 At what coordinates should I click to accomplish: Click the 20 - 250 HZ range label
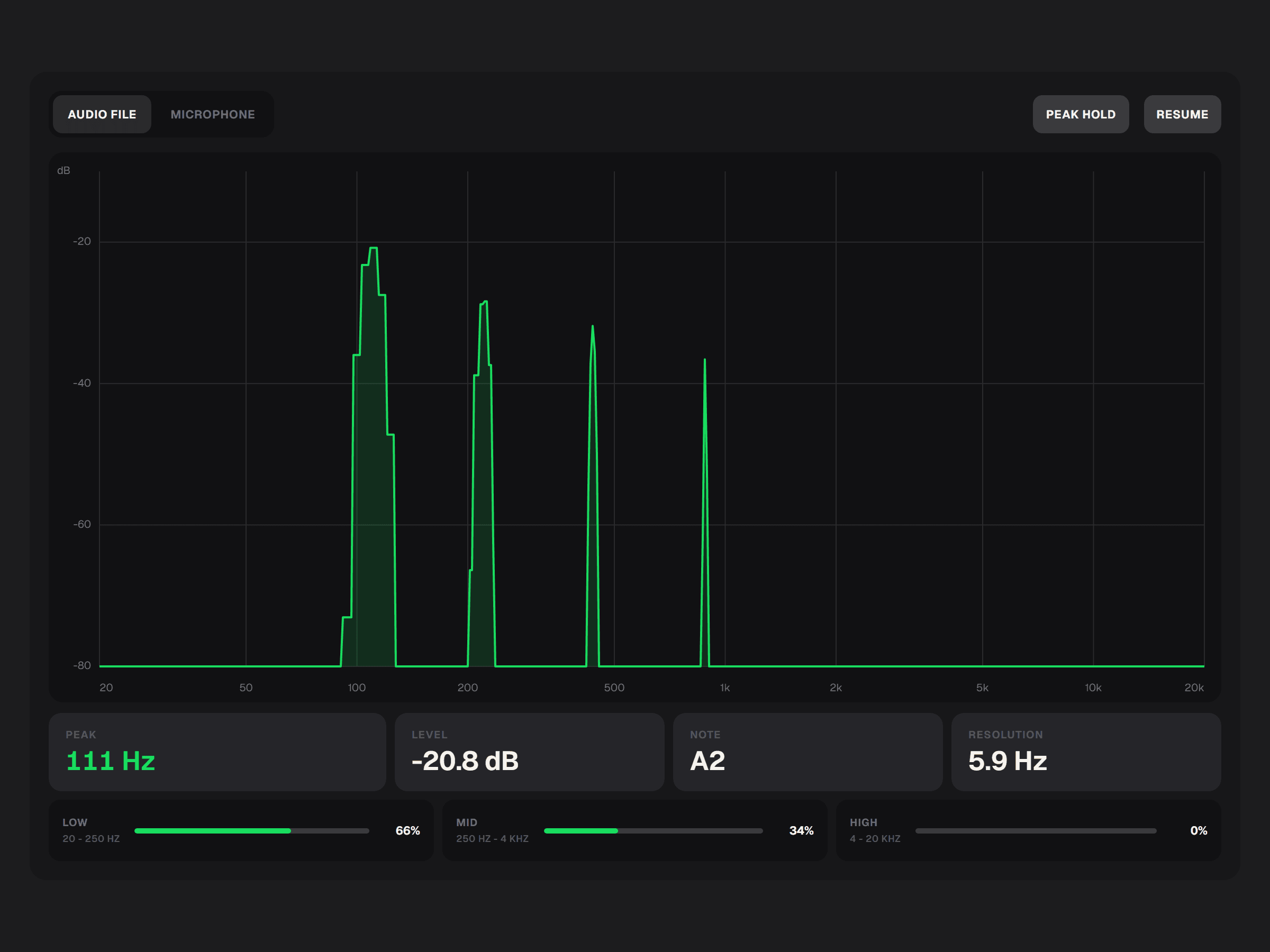tap(92, 838)
